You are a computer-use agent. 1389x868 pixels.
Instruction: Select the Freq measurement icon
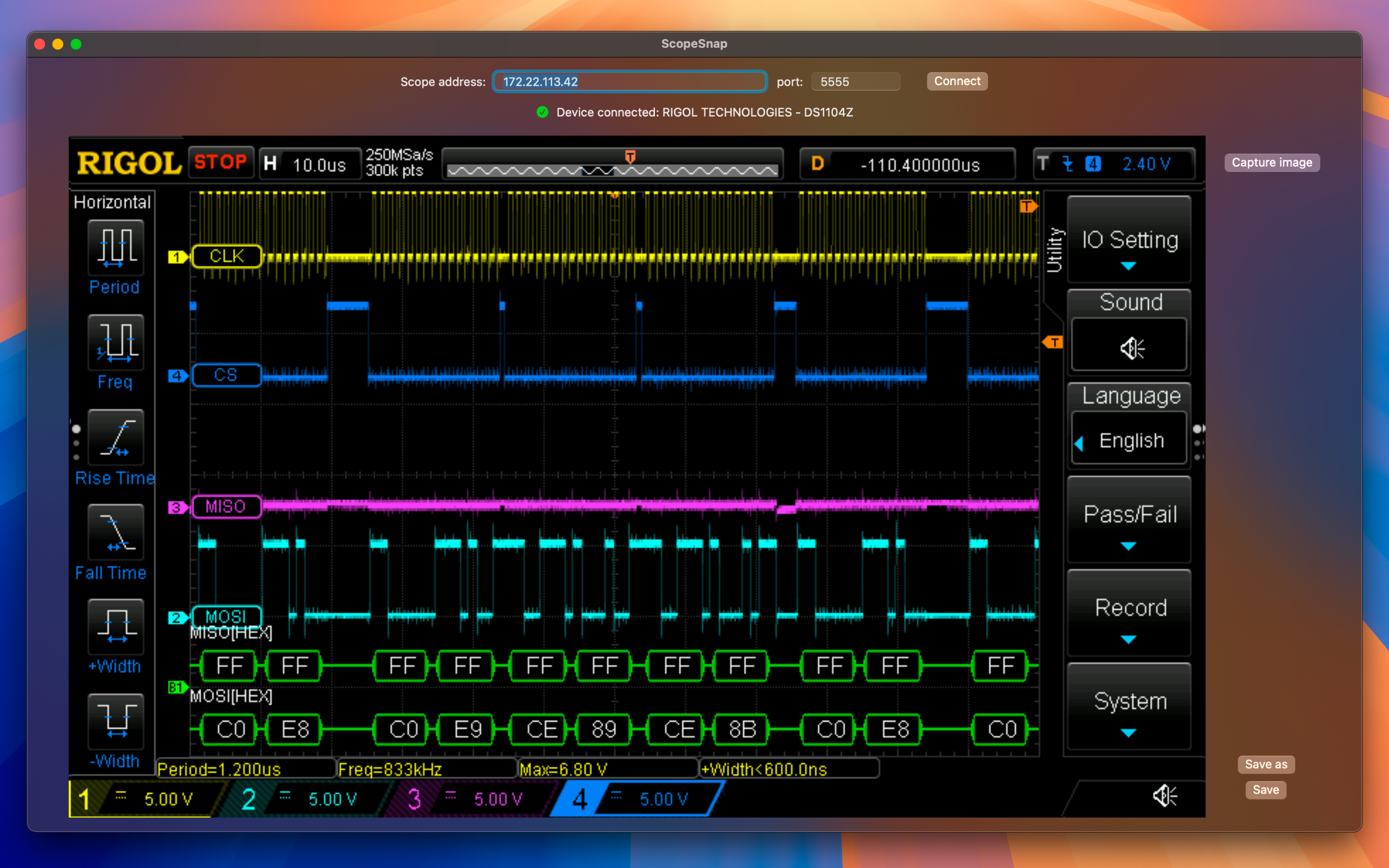pyautogui.click(x=116, y=342)
